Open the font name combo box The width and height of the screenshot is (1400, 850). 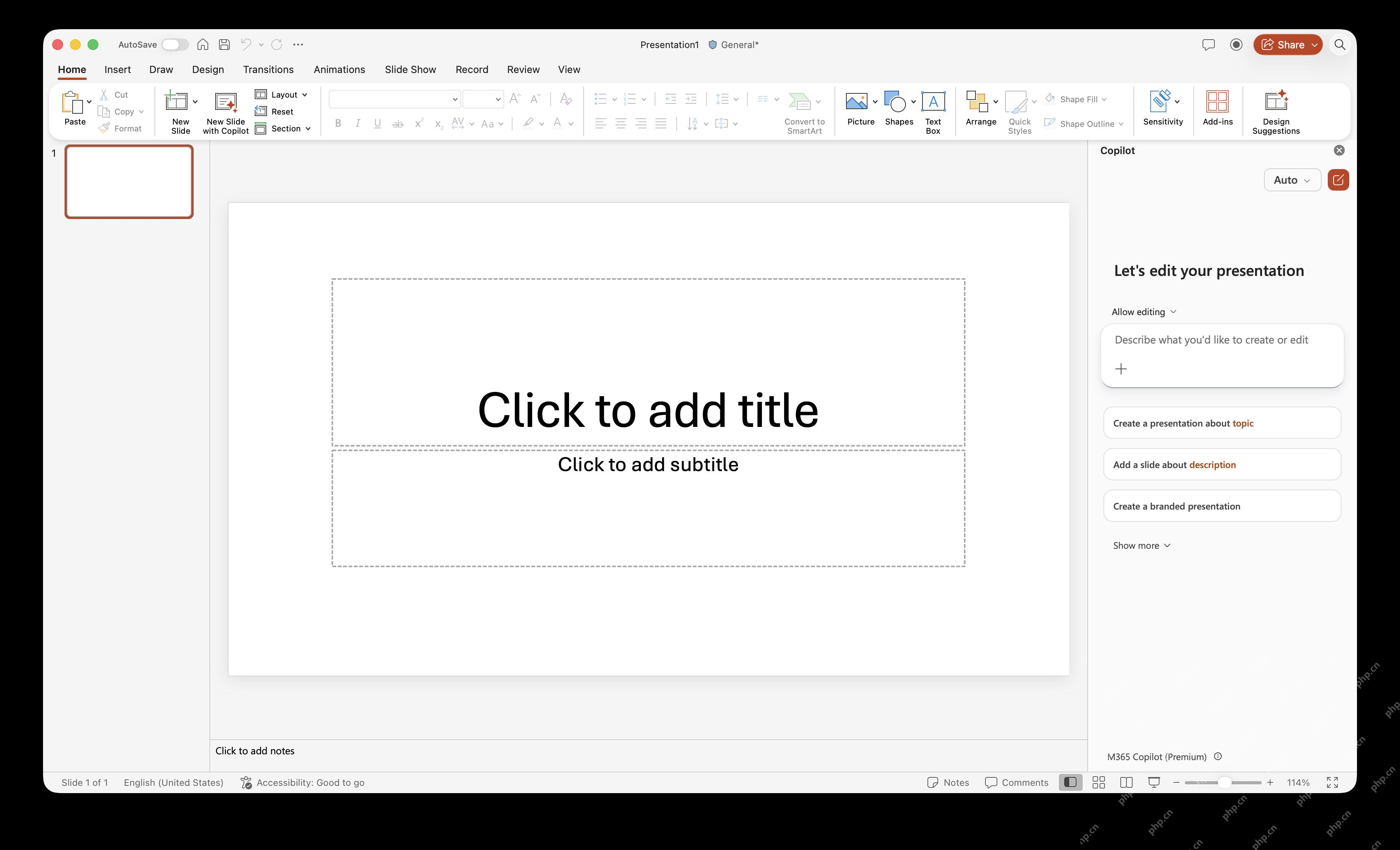[394, 99]
